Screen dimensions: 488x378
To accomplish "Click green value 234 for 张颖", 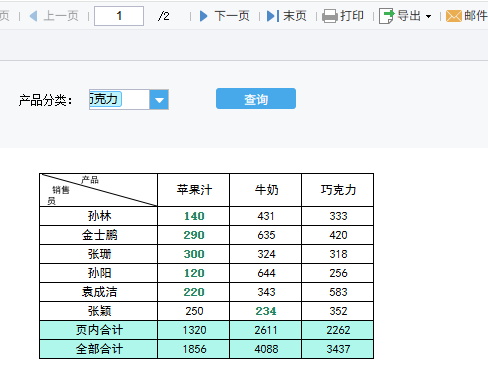I will coord(266,311).
